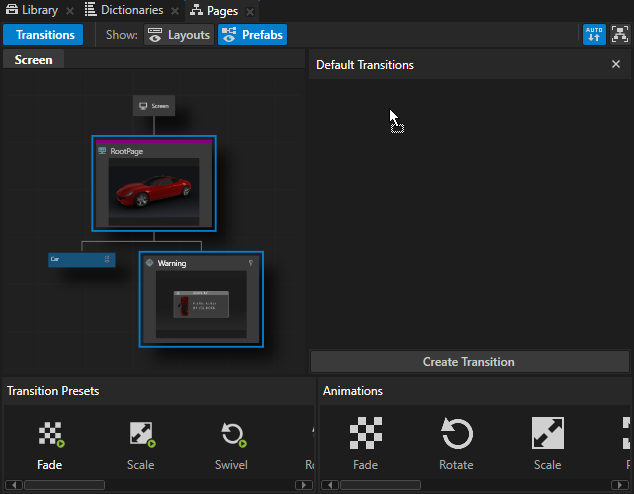This screenshot has height=494, width=634.
Task: Toggle the Prefabs show option
Action: (x=252, y=35)
